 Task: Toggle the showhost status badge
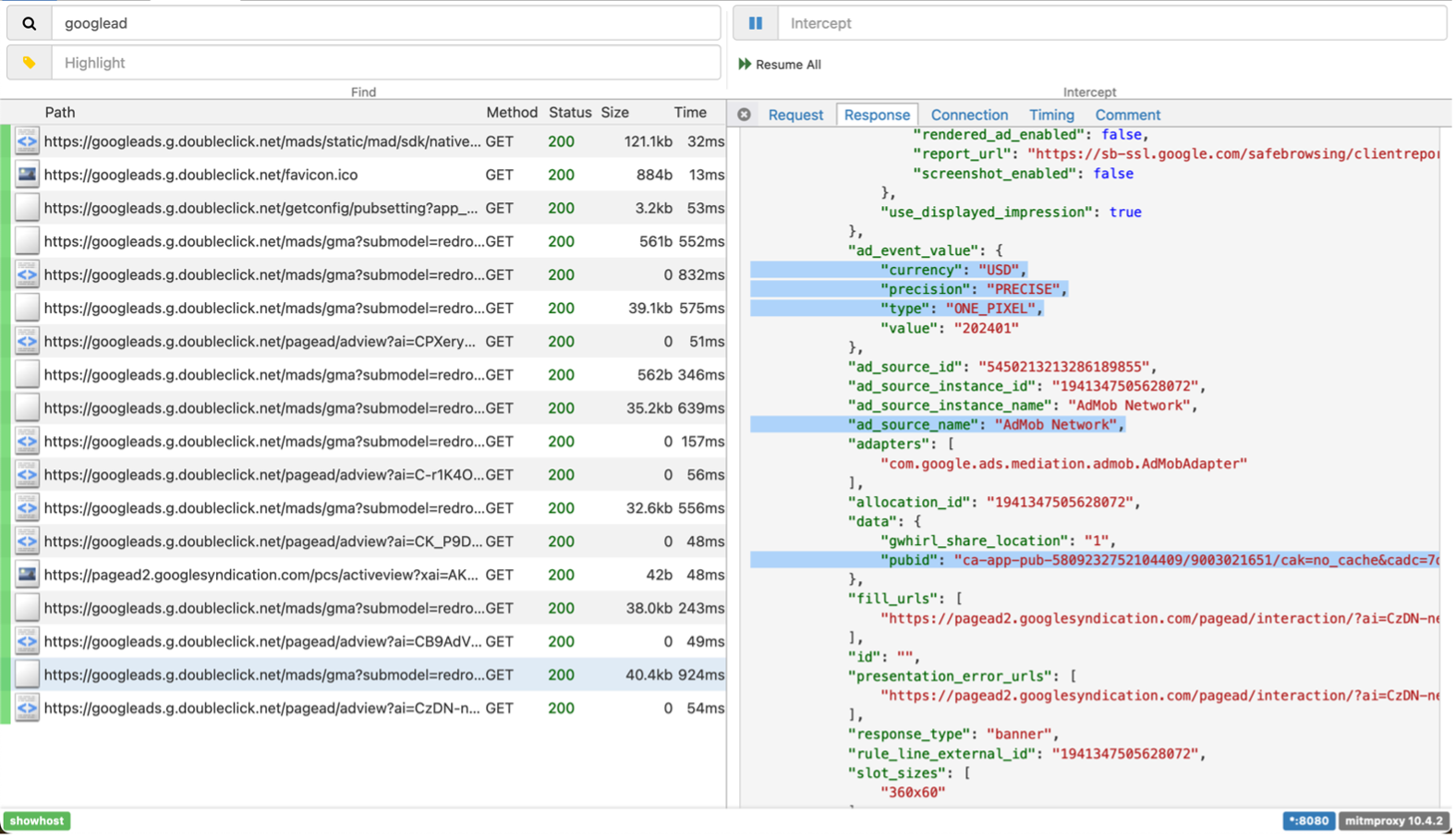[37, 820]
